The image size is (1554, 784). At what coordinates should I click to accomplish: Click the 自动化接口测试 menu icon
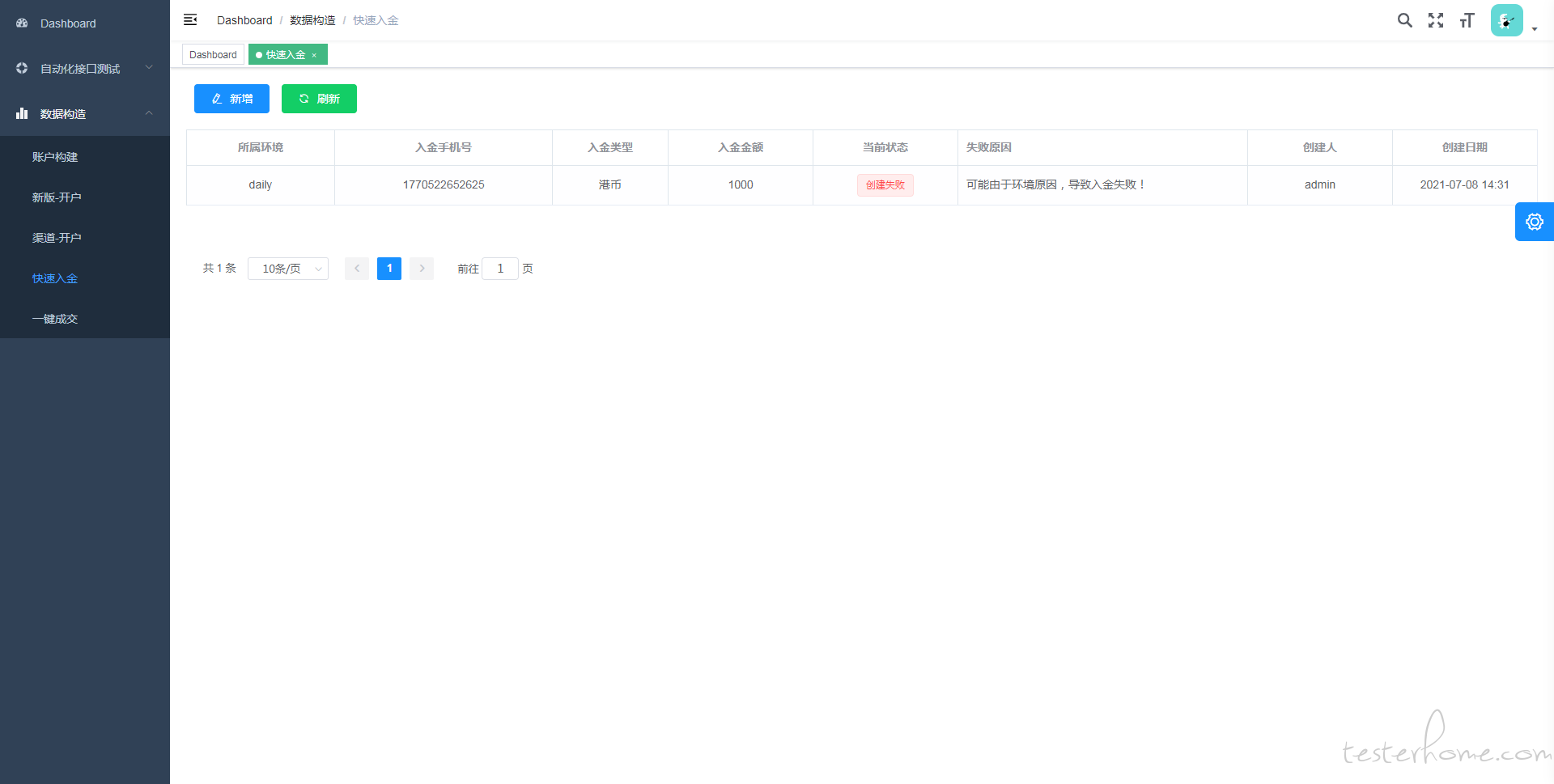(x=22, y=68)
